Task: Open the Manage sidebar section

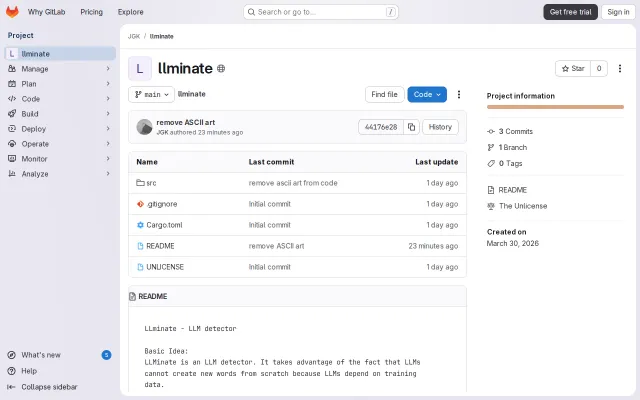Action: [60, 69]
